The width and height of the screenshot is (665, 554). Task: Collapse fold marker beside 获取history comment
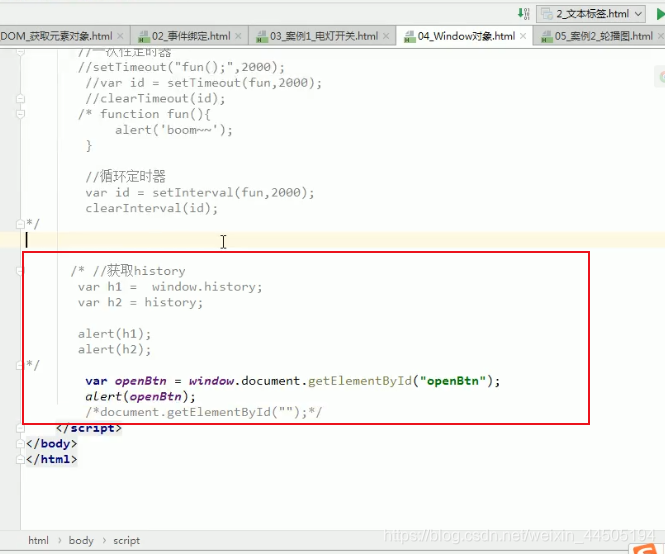pos(20,270)
